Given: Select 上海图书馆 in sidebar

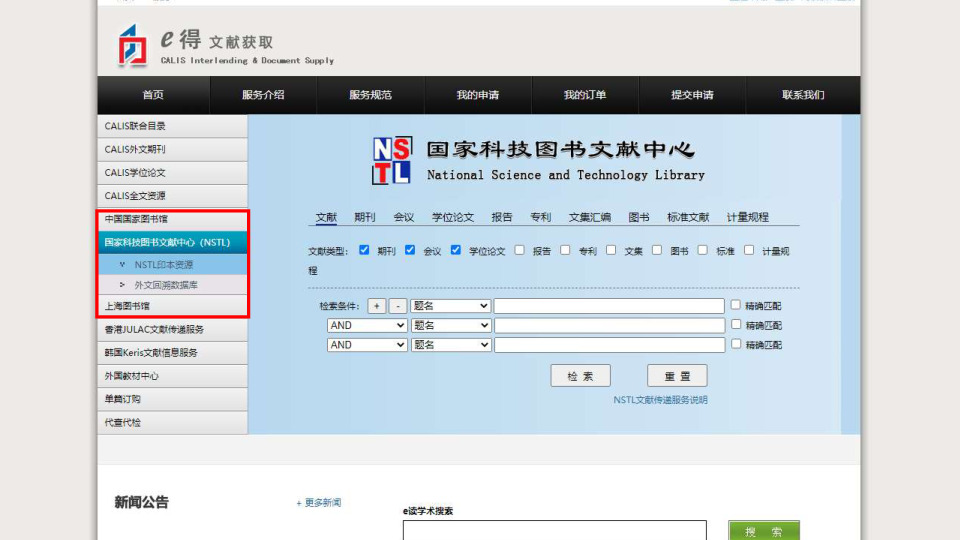Looking at the screenshot, I should click(x=173, y=306).
